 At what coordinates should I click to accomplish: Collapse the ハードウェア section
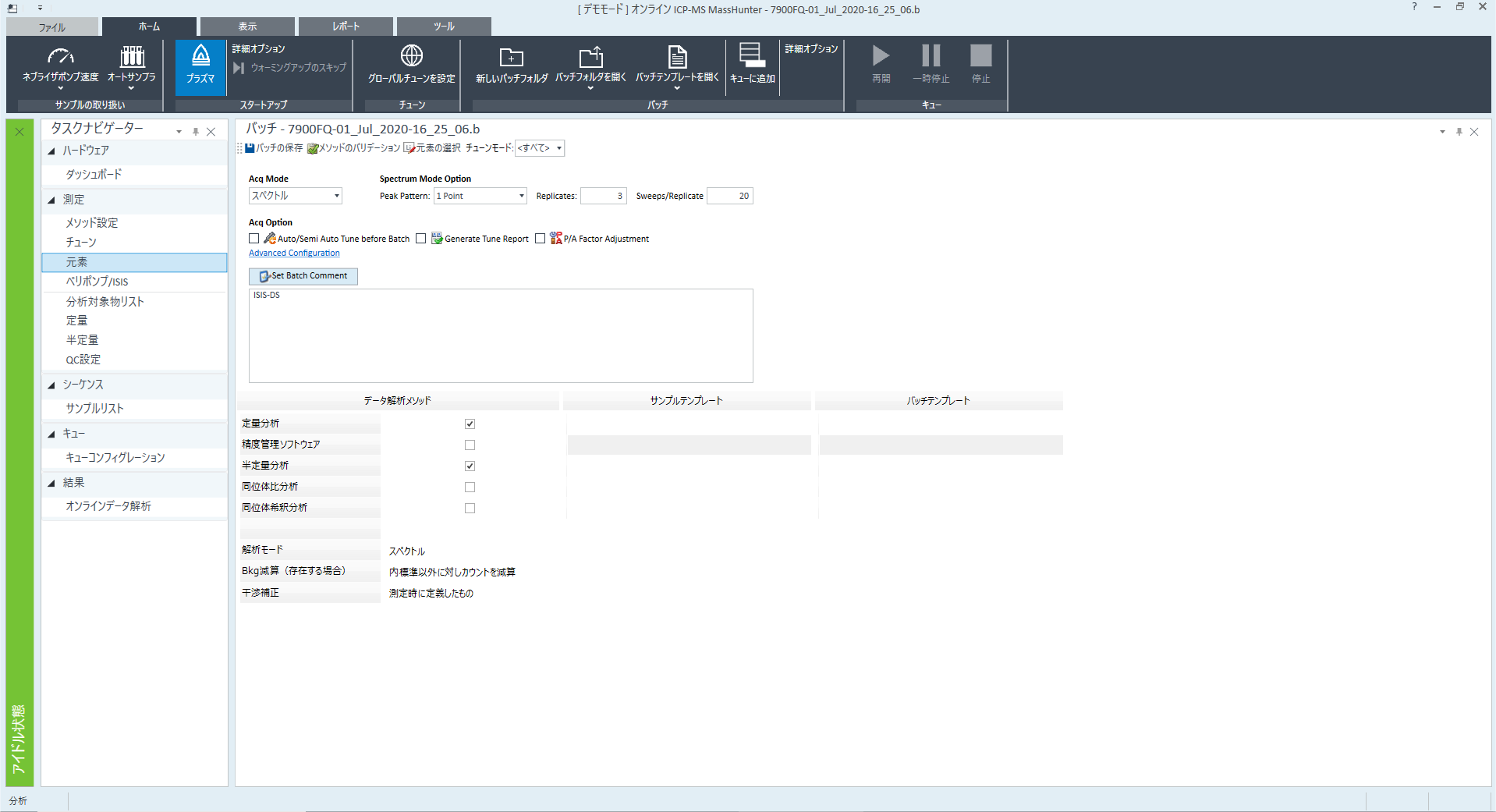(x=51, y=151)
